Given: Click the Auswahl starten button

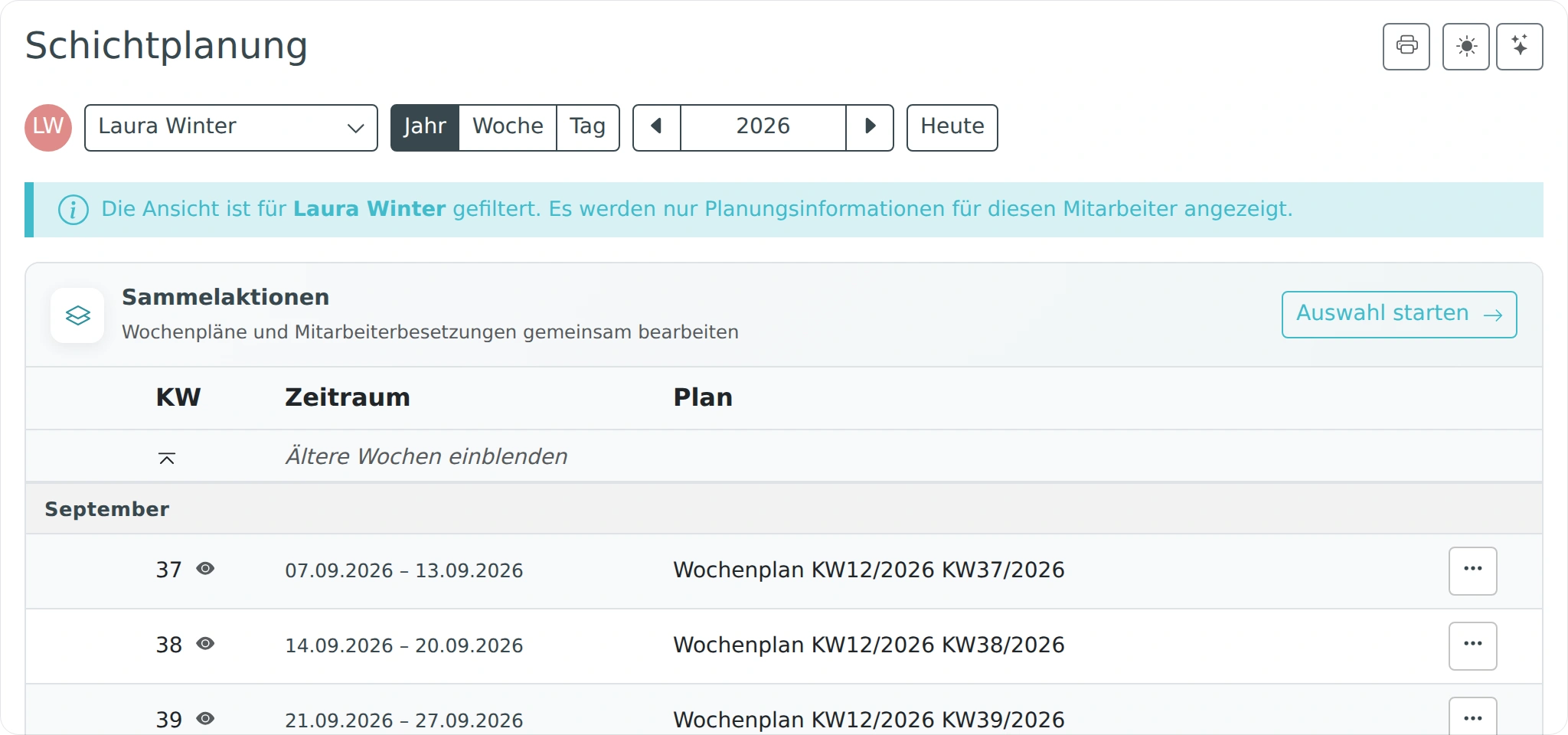Looking at the screenshot, I should [1399, 314].
